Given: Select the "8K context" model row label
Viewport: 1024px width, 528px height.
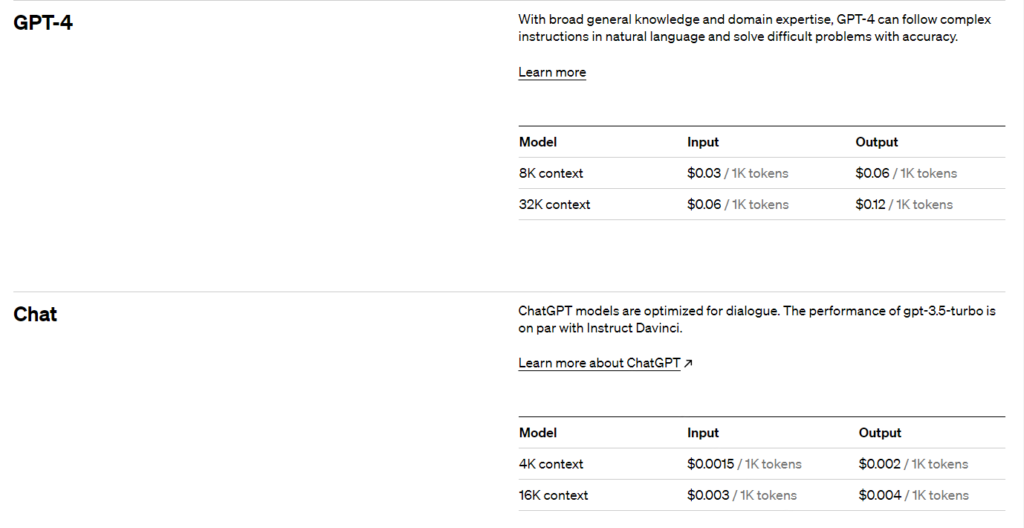Looking at the screenshot, I should [x=551, y=173].
